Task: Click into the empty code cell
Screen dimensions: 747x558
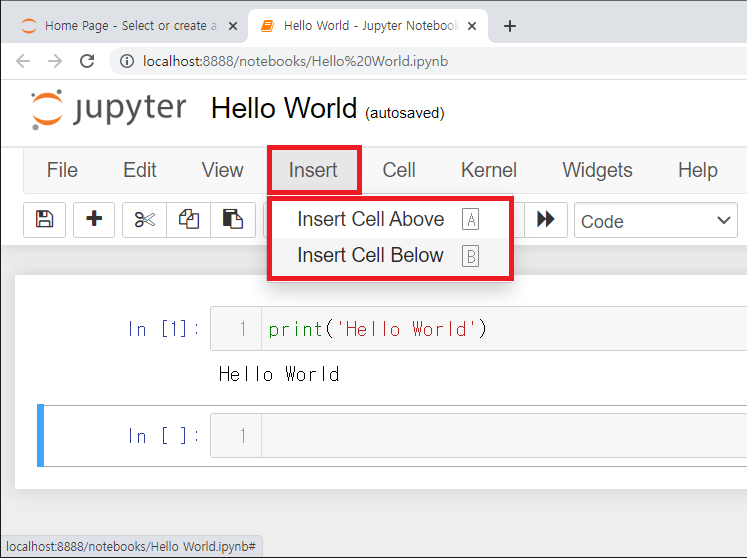Action: (x=504, y=436)
